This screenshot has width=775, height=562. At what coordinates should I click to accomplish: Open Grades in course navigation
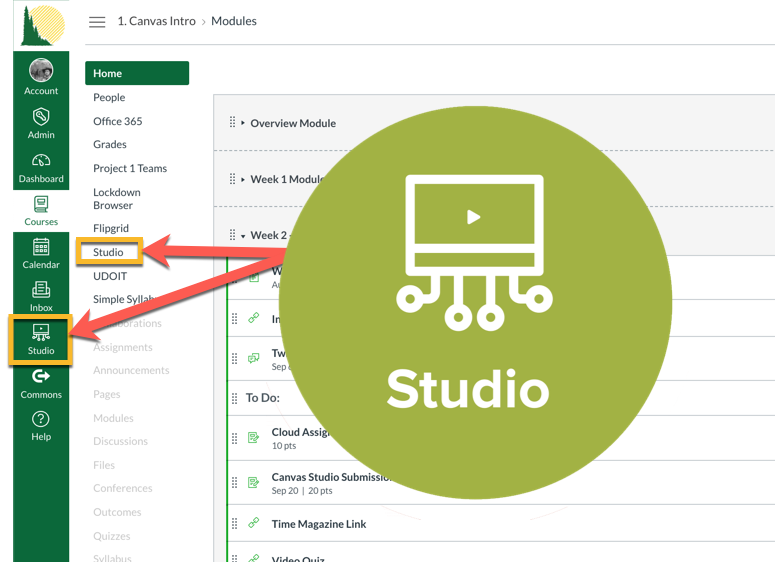pyautogui.click(x=110, y=144)
